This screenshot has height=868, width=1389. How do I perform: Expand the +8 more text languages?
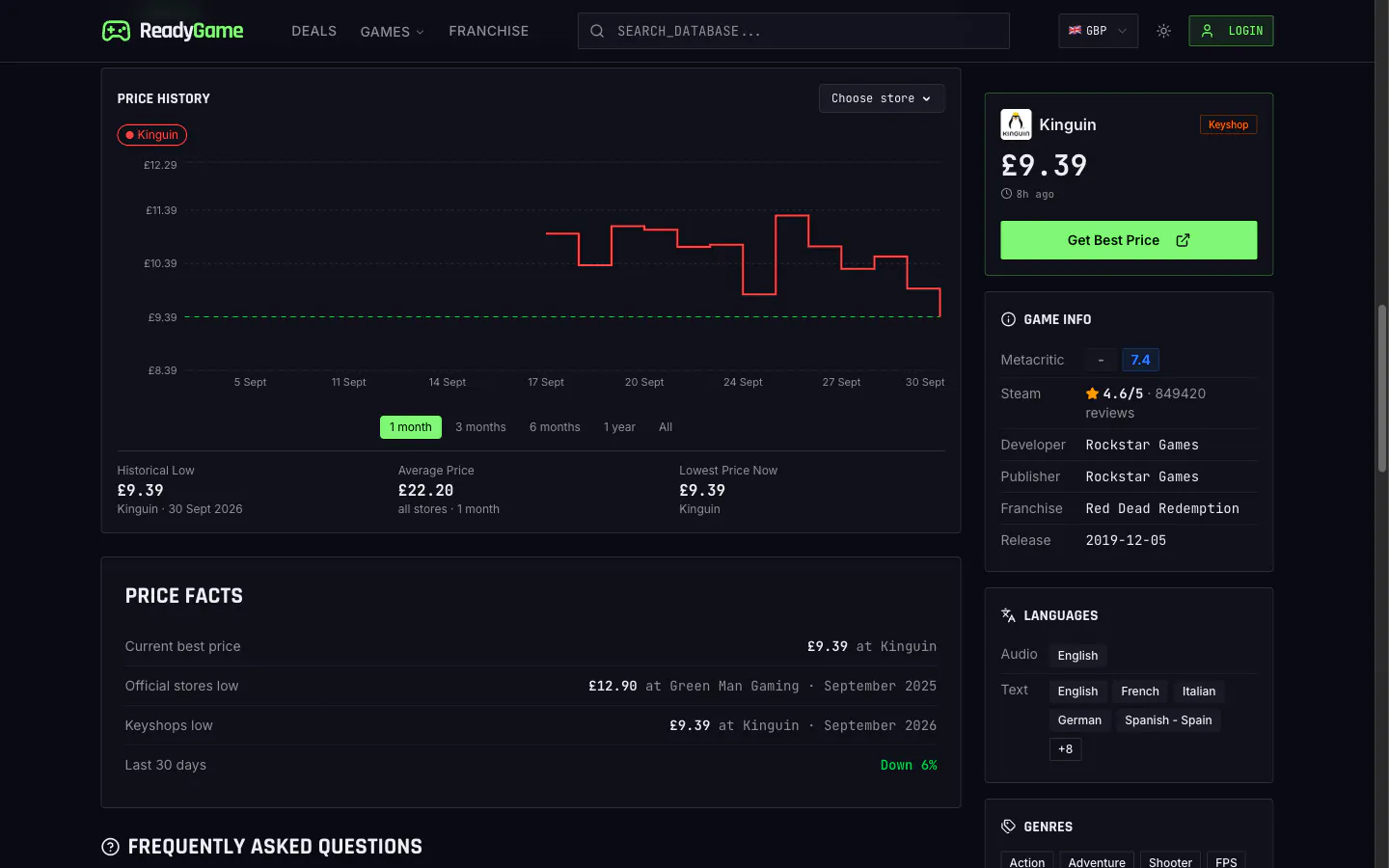(x=1065, y=749)
